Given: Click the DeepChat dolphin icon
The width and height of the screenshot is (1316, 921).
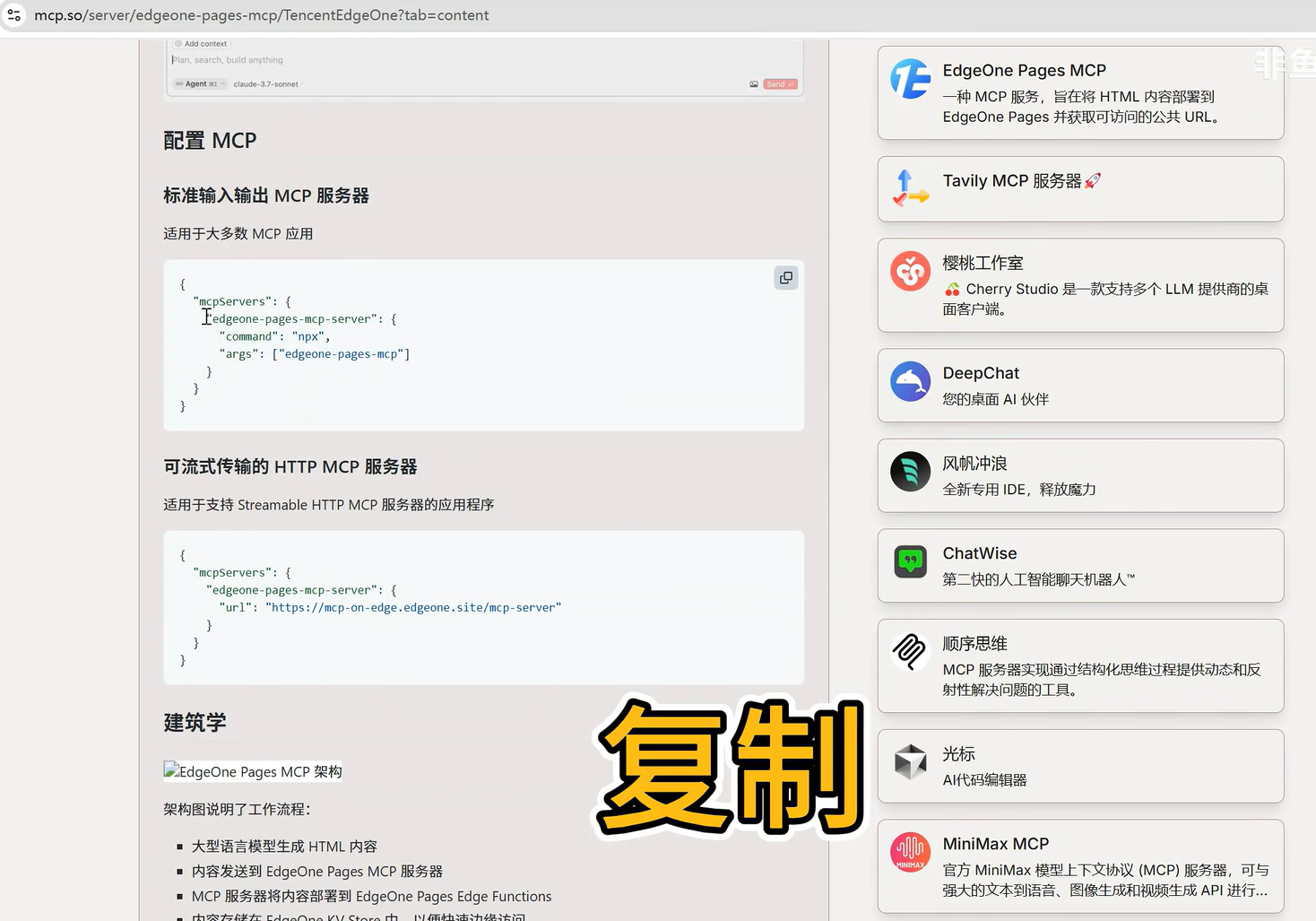Looking at the screenshot, I should pyautogui.click(x=910, y=382).
